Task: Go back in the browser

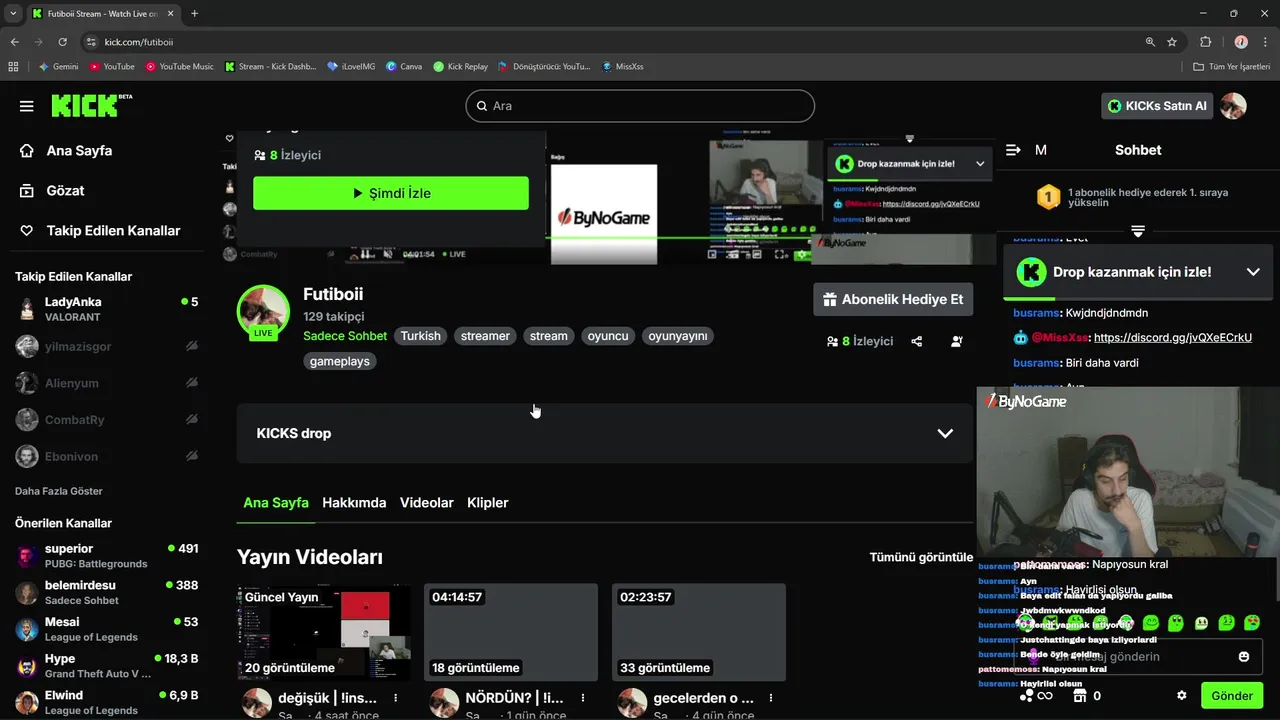Action: [14, 42]
